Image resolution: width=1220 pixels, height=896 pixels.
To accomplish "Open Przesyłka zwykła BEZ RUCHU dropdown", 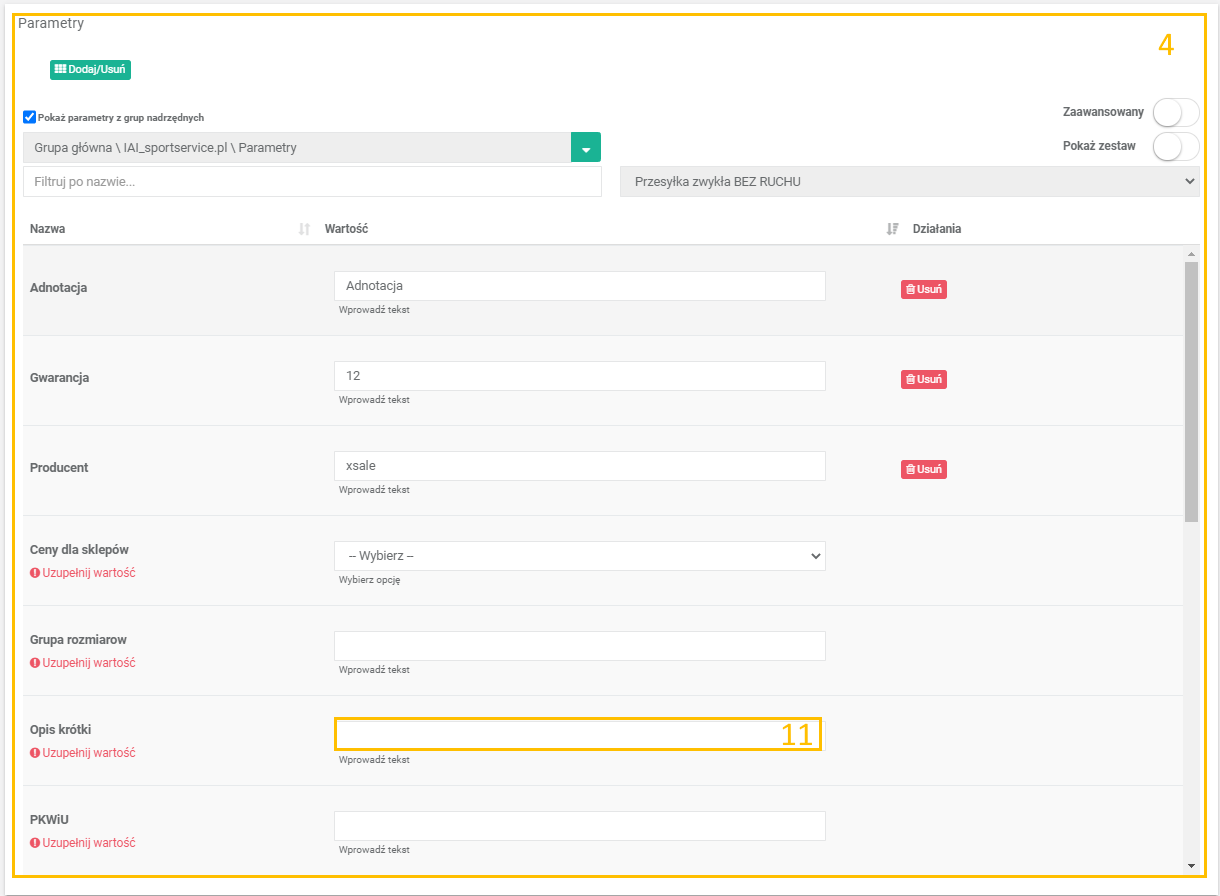I will click(909, 181).
